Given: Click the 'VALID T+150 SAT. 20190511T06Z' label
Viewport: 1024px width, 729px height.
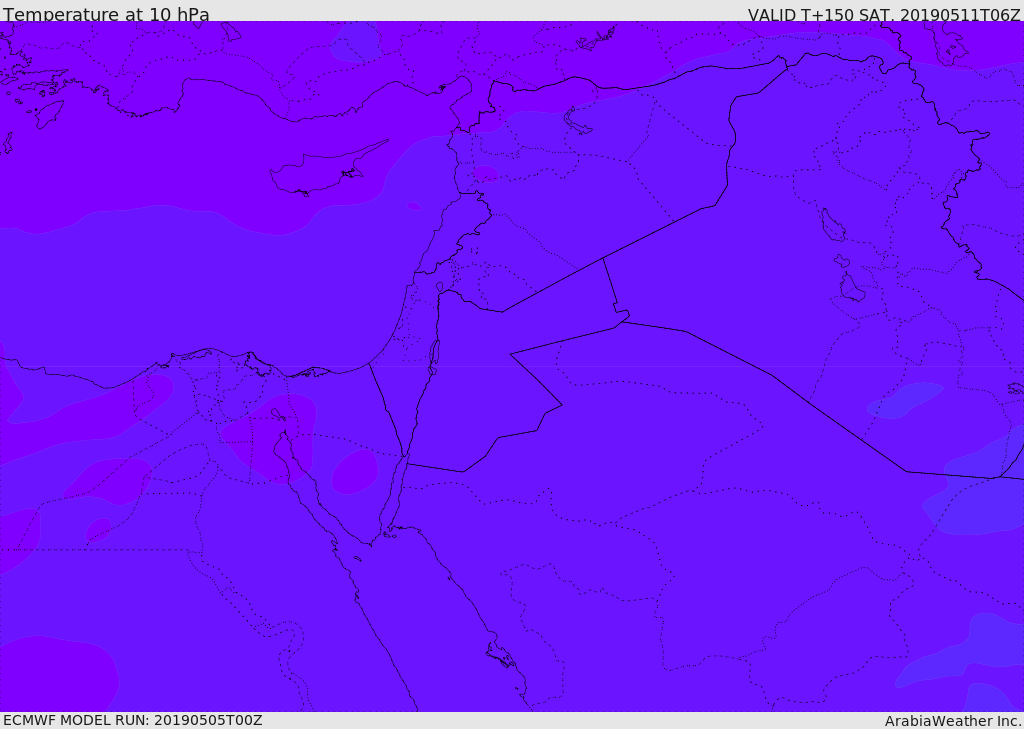Looking at the screenshot, I should (884, 14).
